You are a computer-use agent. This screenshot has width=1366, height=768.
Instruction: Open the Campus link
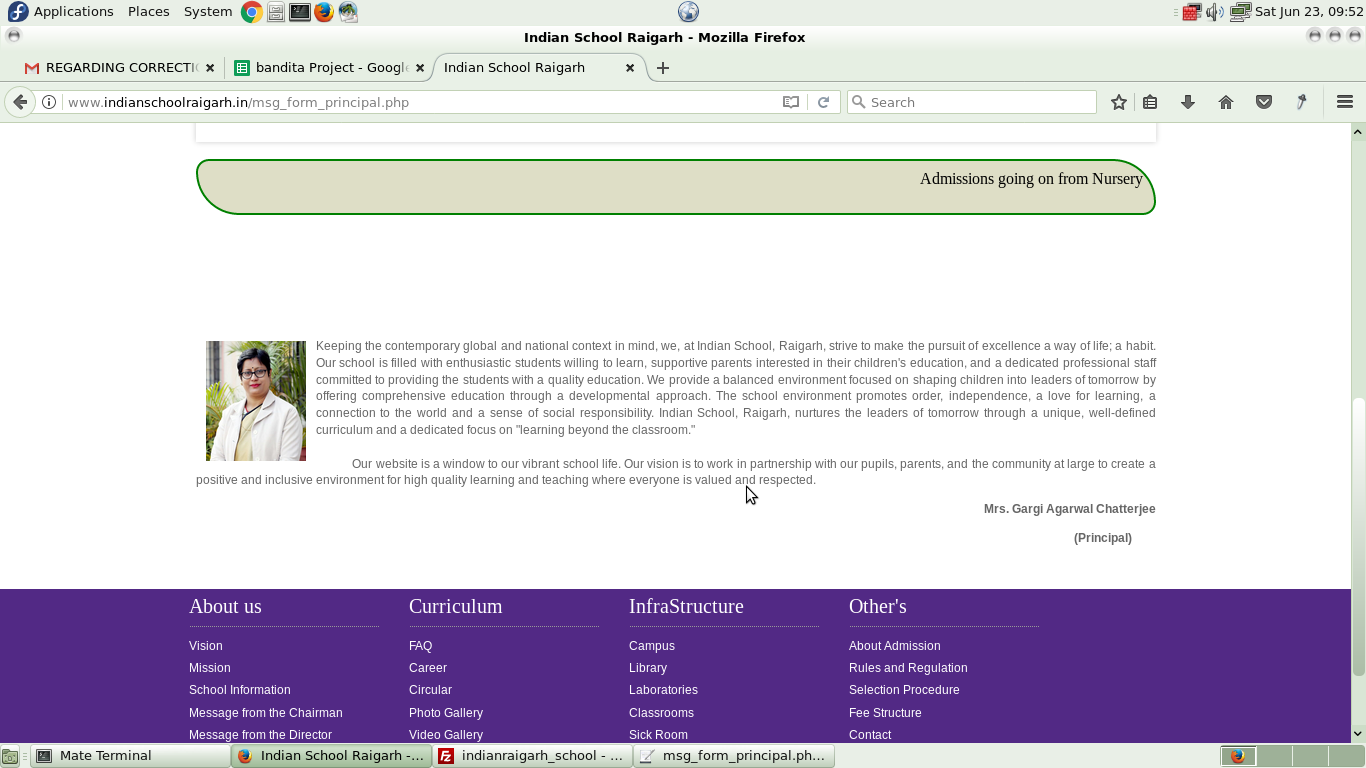652,646
